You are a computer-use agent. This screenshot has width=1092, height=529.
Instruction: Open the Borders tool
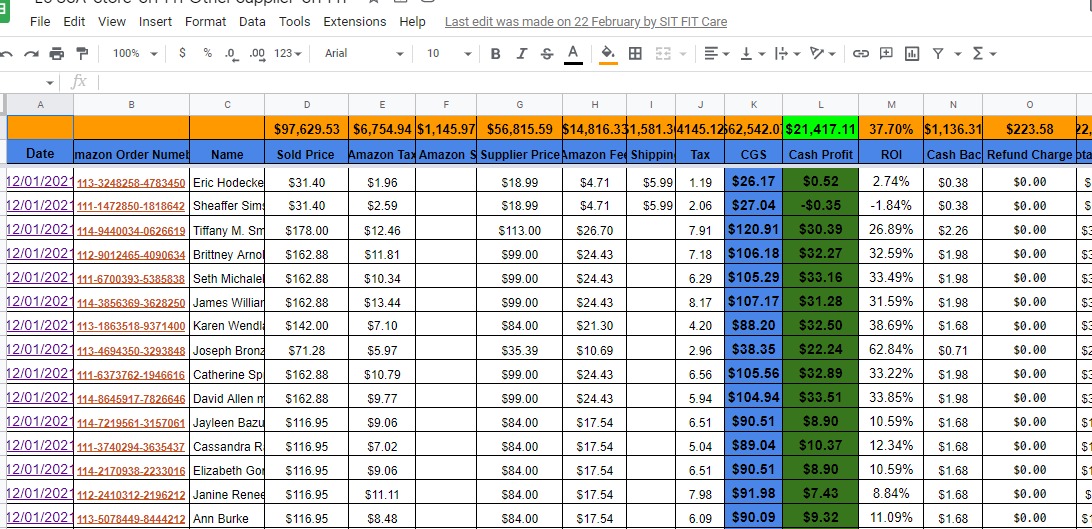[635, 53]
